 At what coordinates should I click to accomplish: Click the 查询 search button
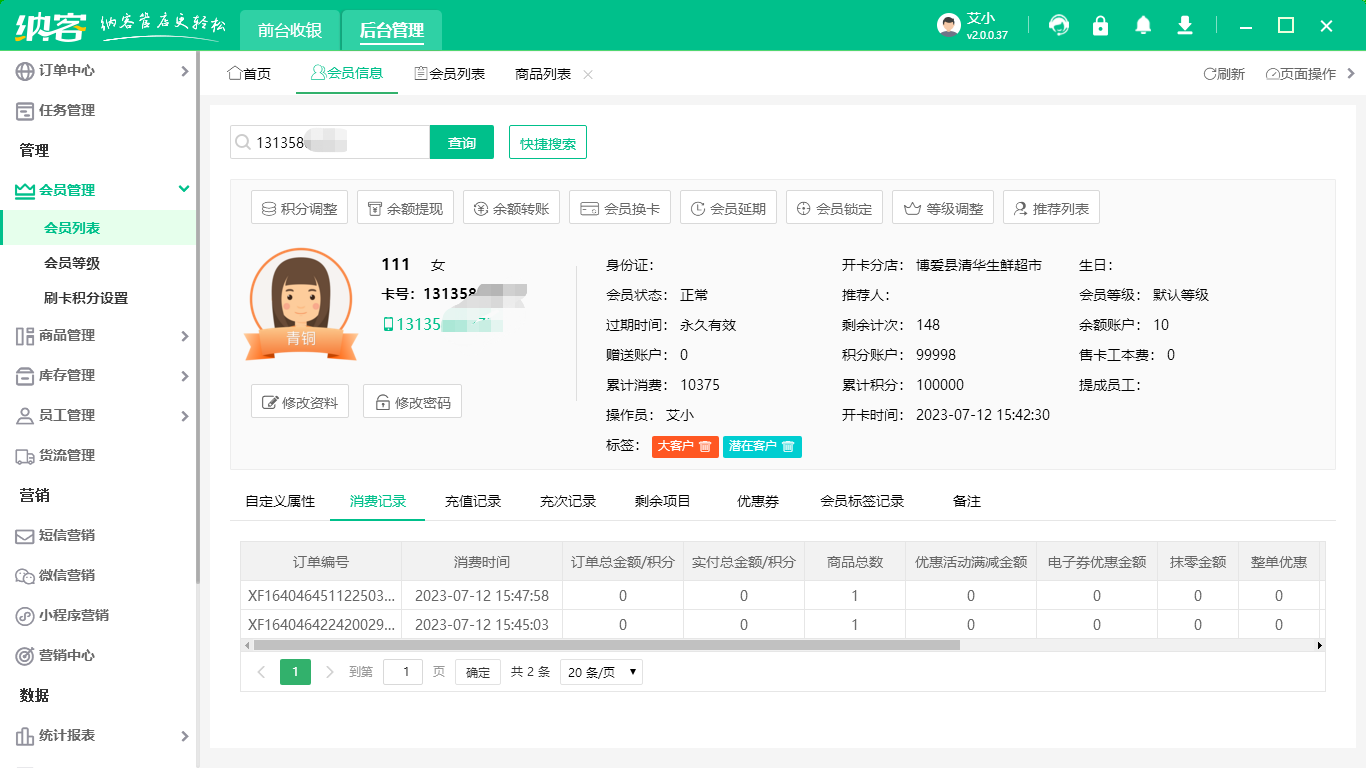(x=462, y=142)
